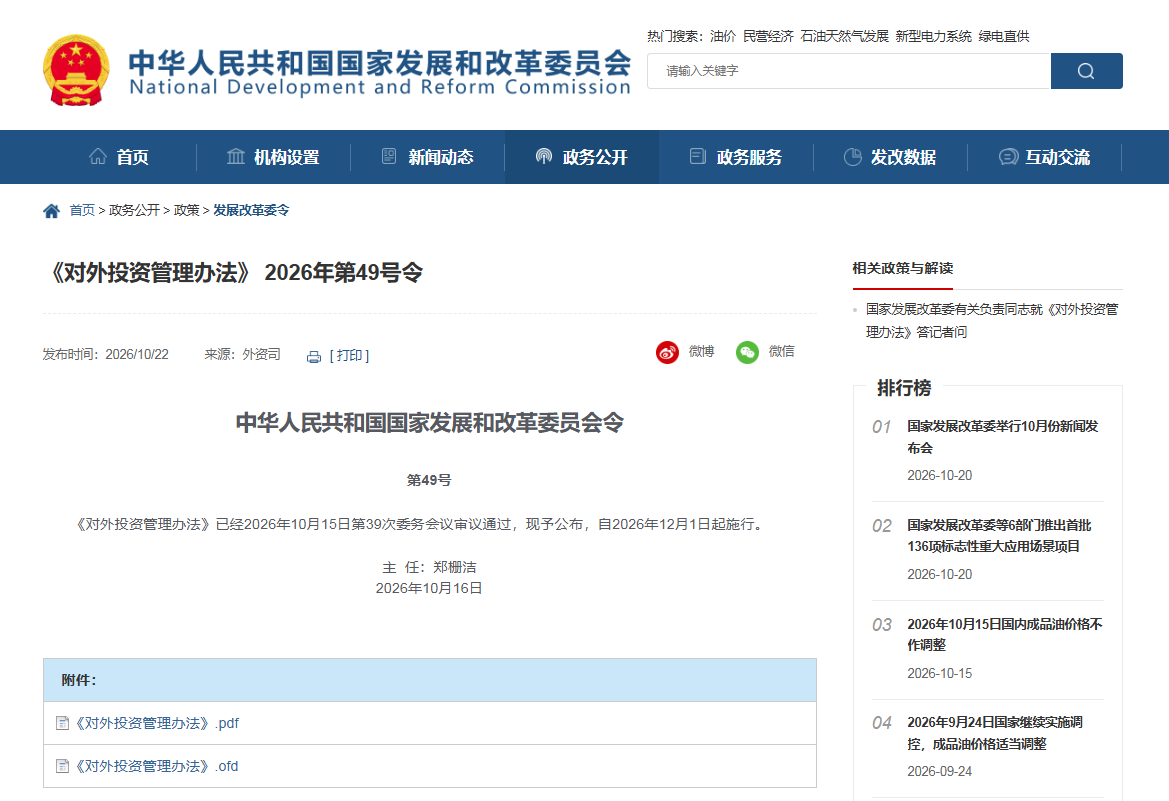Download 《对外投资管理办法》.ofd attachment
Screen dimensions: 1169x801
(157, 766)
